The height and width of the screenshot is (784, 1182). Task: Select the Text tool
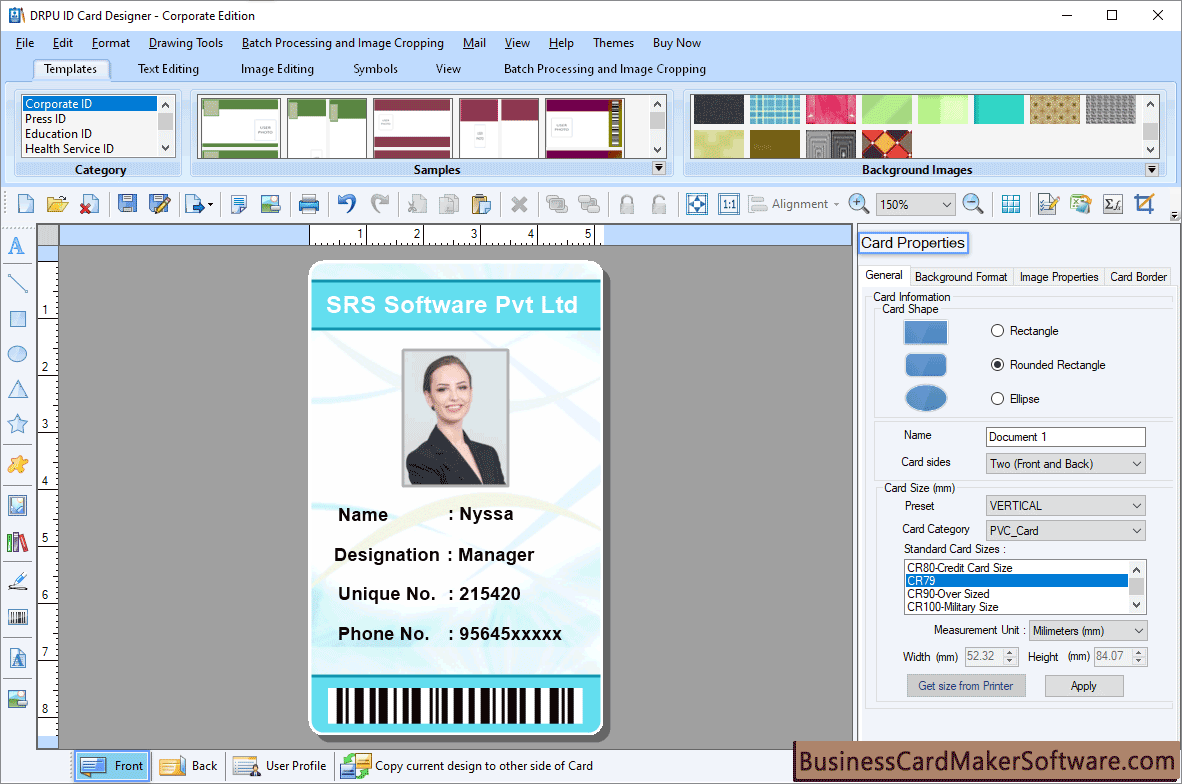pos(16,246)
